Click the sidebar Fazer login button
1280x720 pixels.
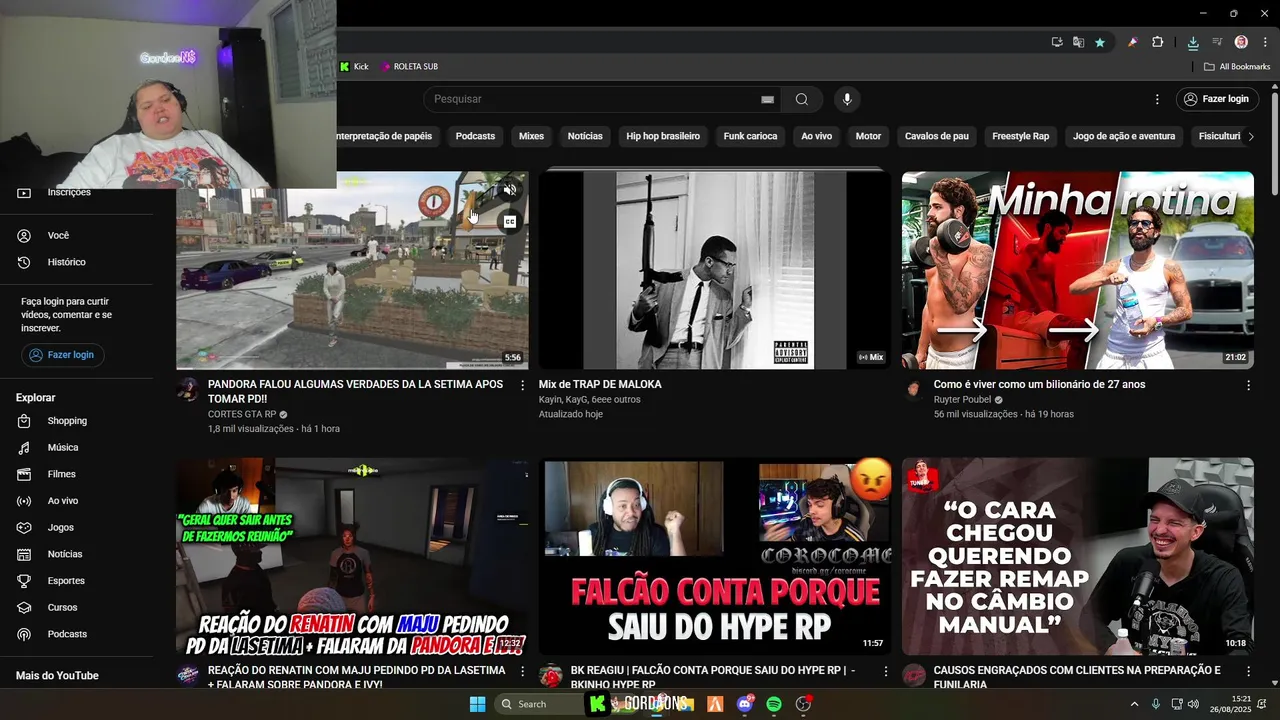pos(63,355)
